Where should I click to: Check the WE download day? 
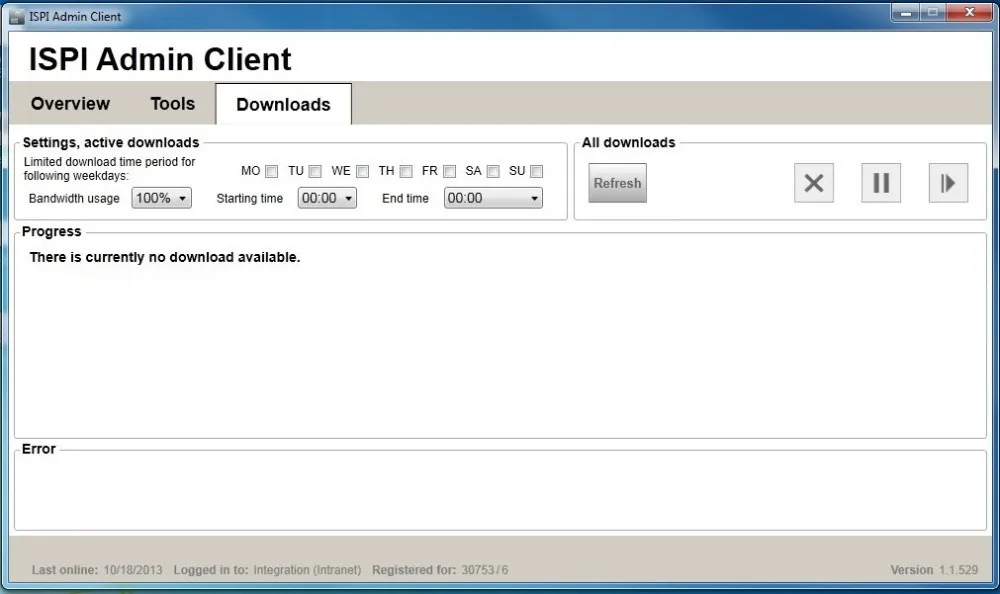pos(361,171)
